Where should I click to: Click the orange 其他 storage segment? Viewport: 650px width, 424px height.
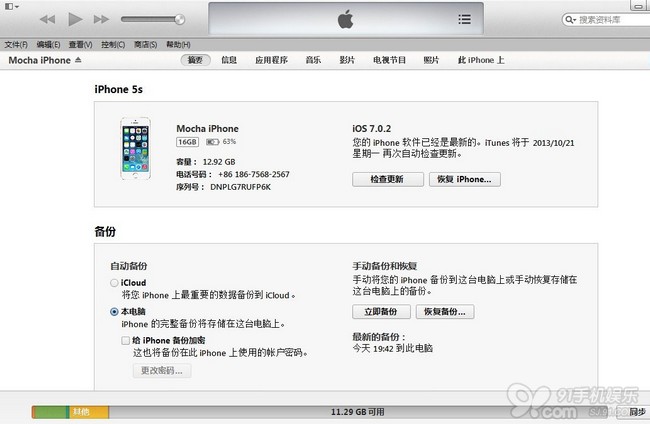tap(89, 412)
